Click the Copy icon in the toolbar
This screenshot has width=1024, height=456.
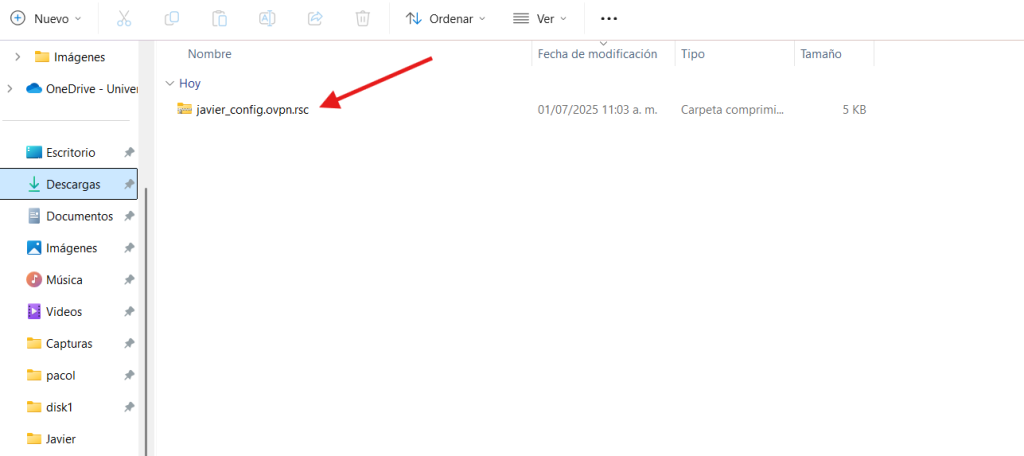172,19
